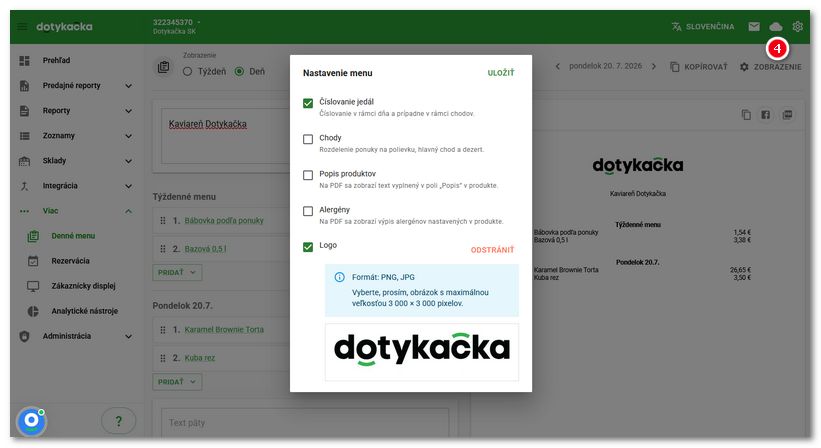The image size is (821, 448).
Task: Click ODSTRÁNIŤ to remove the logo
Action: pyautogui.click(x=492, y=250)
